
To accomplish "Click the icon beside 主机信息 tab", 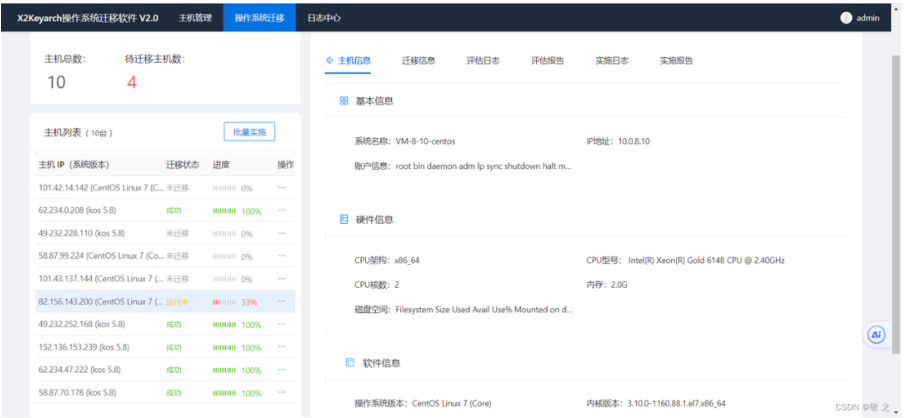I will pos(330,60).
